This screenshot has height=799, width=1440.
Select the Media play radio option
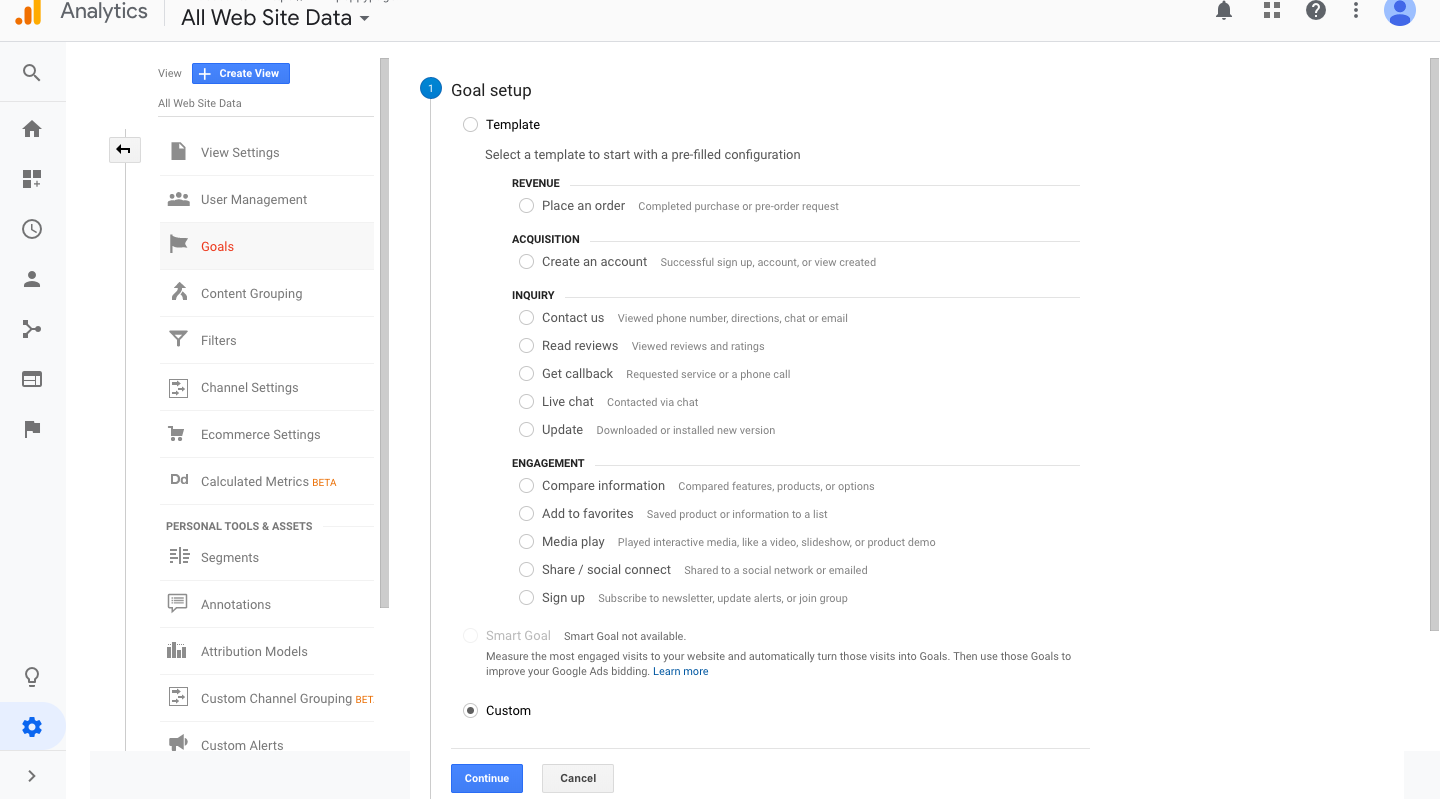[526, 542]
